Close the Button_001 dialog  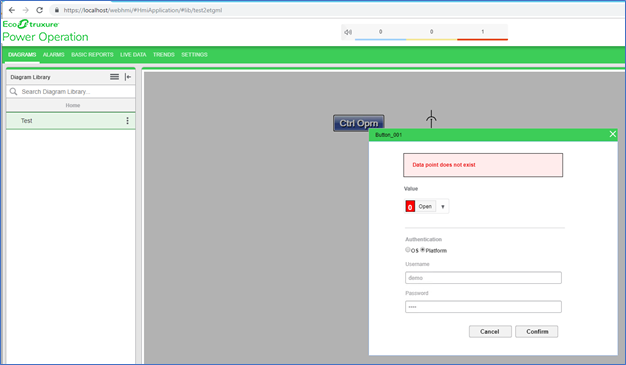point(613,134)
